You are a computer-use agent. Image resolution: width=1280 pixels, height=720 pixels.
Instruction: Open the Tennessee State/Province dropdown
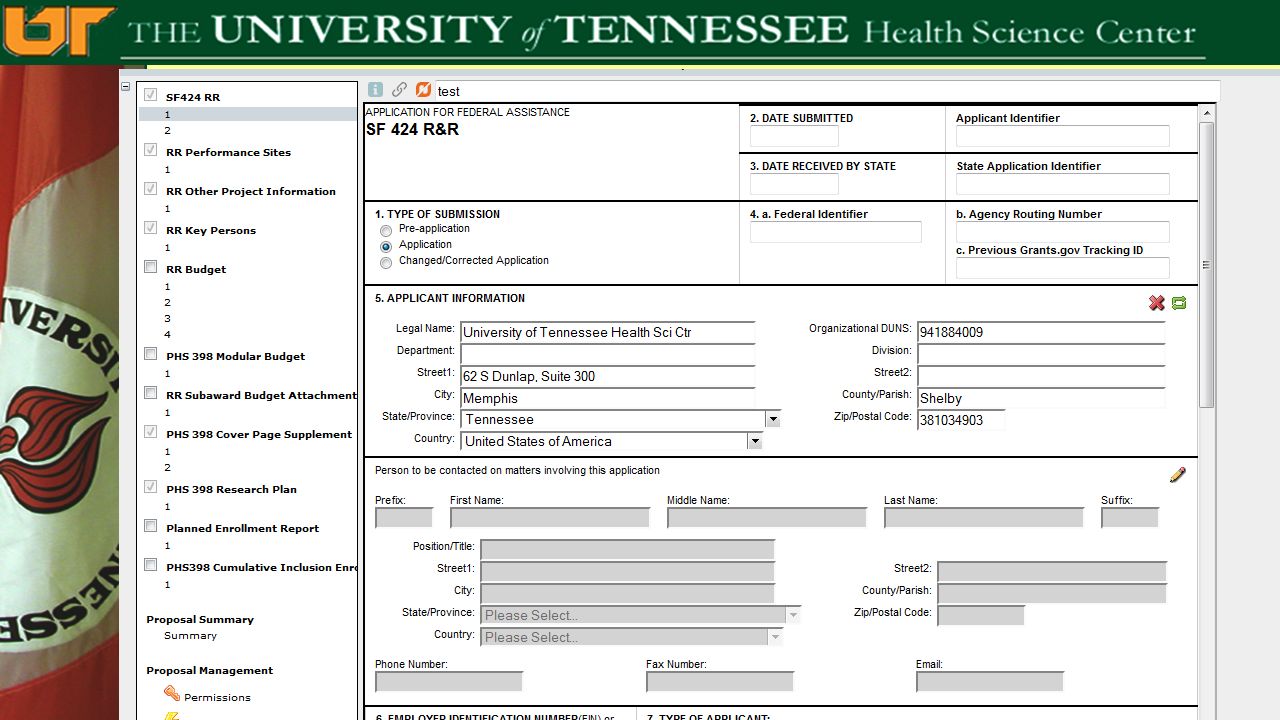(x=772, y=419)
